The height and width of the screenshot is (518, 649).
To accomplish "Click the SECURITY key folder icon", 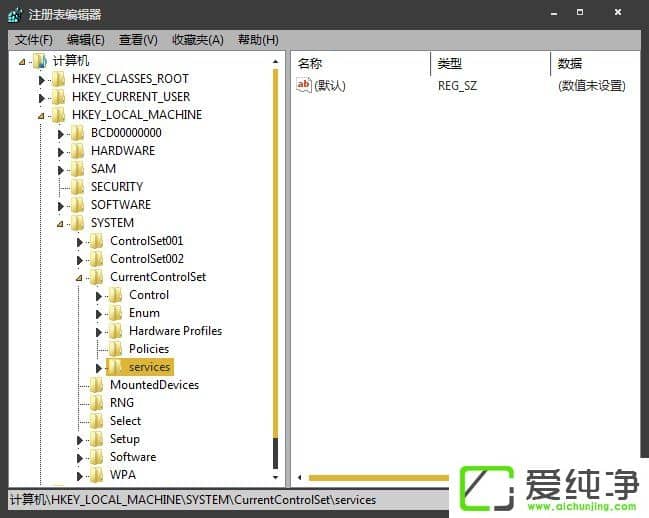I will pos(78,187).
